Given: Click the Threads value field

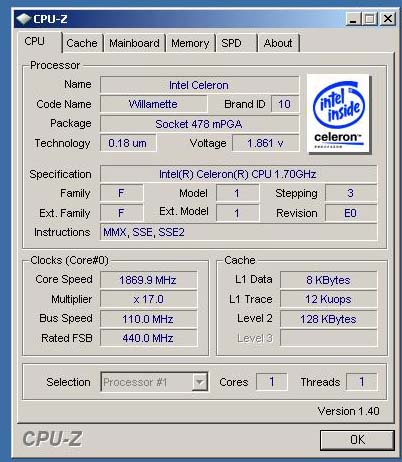Looking at the screenshot, I should 362,382.
